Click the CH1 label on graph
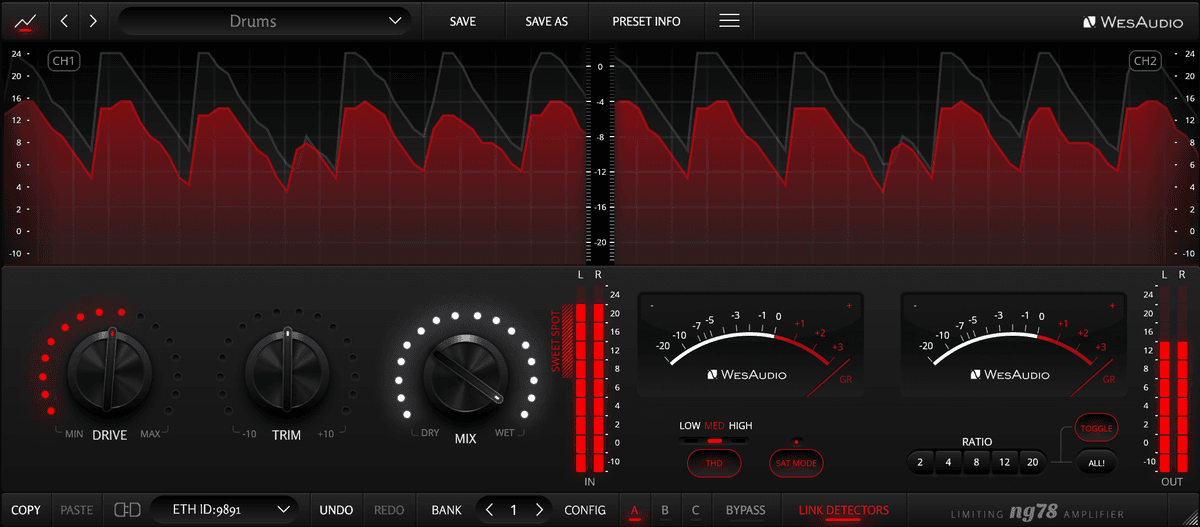The image size is (1200, 527). pyautogui.click(x=65, y=62)
